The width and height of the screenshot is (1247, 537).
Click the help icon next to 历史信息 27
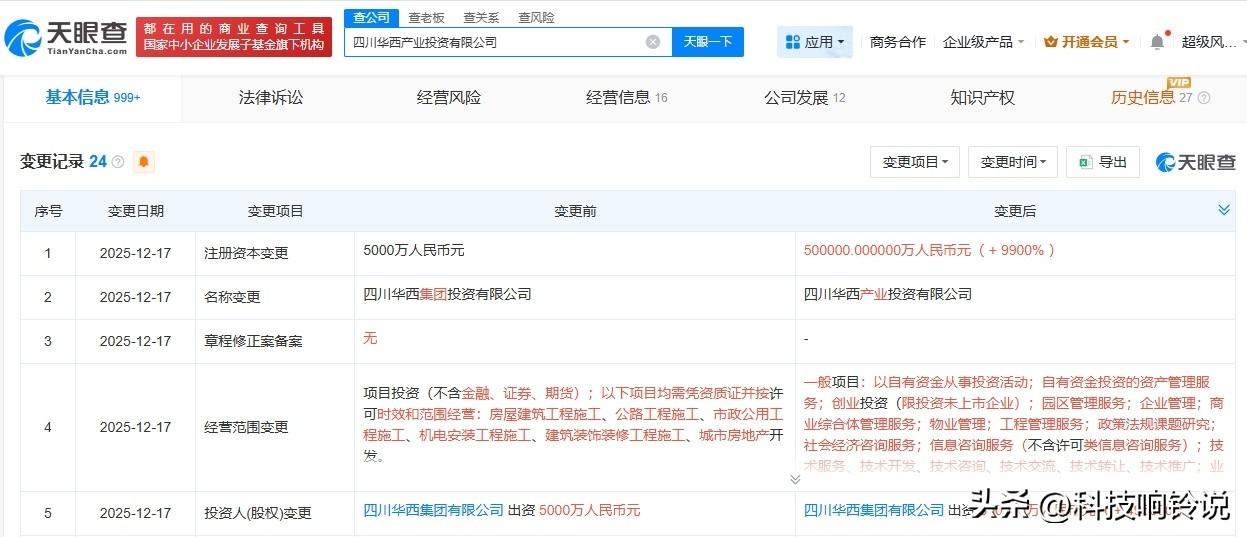pos(1204,98)
